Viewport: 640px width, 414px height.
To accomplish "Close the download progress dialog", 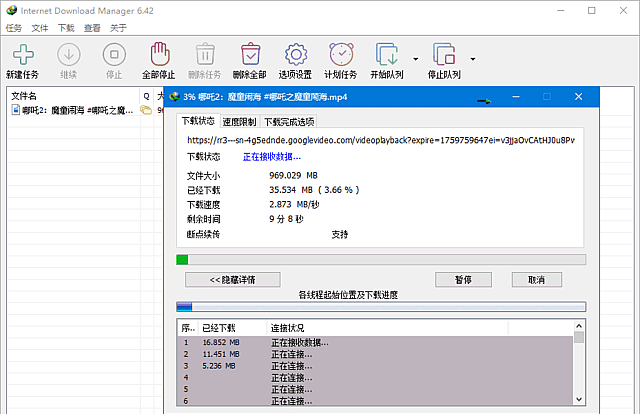I will coord(578,97).
